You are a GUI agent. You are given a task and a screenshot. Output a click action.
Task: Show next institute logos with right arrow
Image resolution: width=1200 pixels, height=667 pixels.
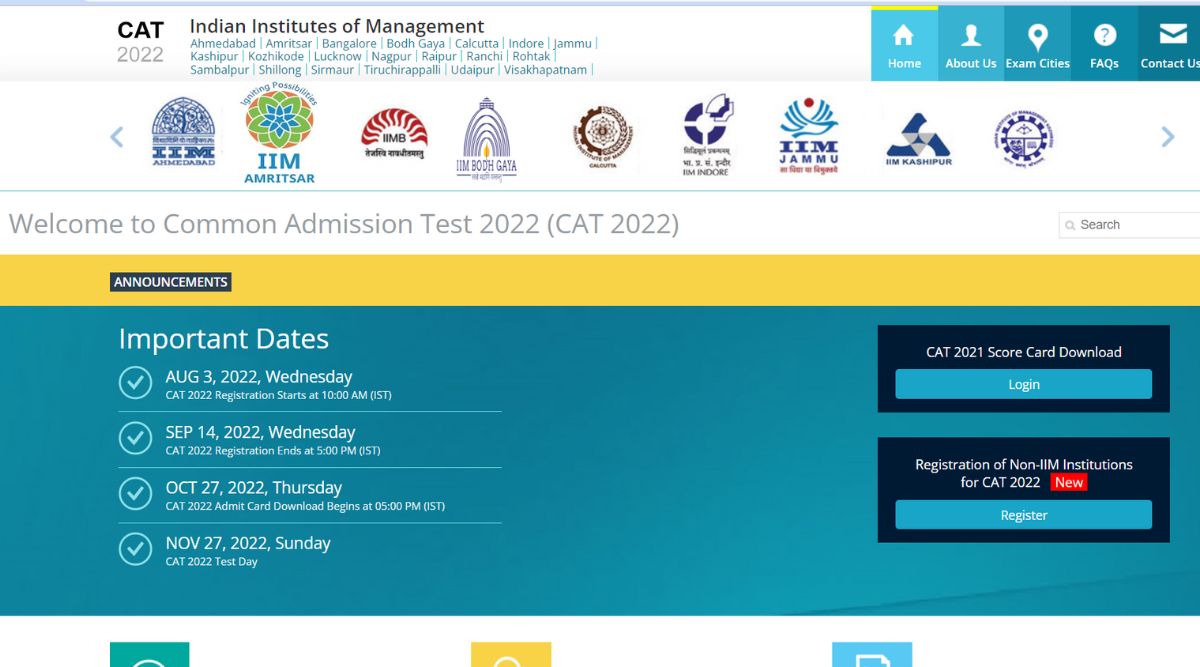pos(1167,137)
